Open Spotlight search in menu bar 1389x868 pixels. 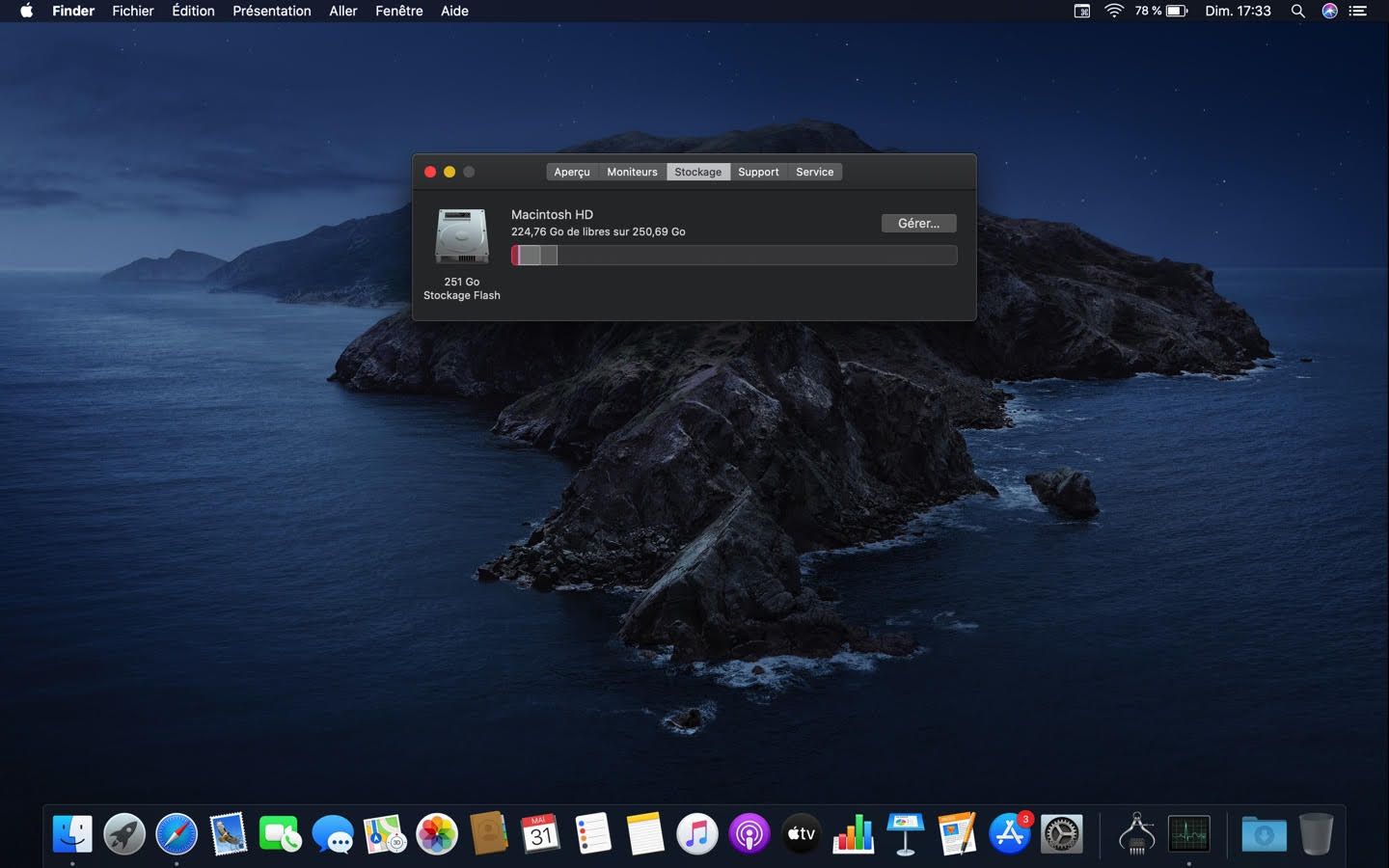click(x=1297, y=11)
